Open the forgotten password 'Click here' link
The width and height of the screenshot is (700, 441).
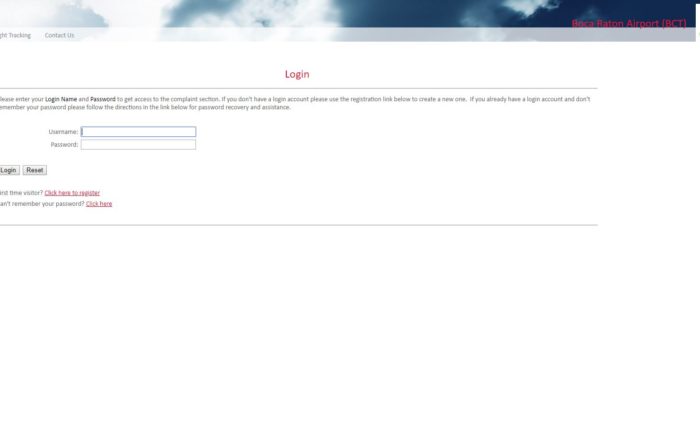(99, 204)
